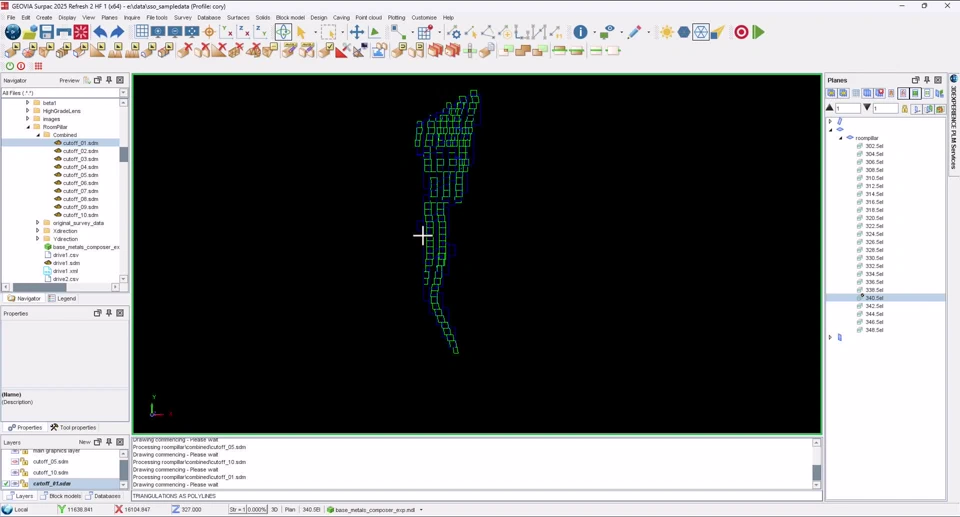Click the Undo arrow icon
This screenshot has height=517, width=960.
click(x=100, y=32)
